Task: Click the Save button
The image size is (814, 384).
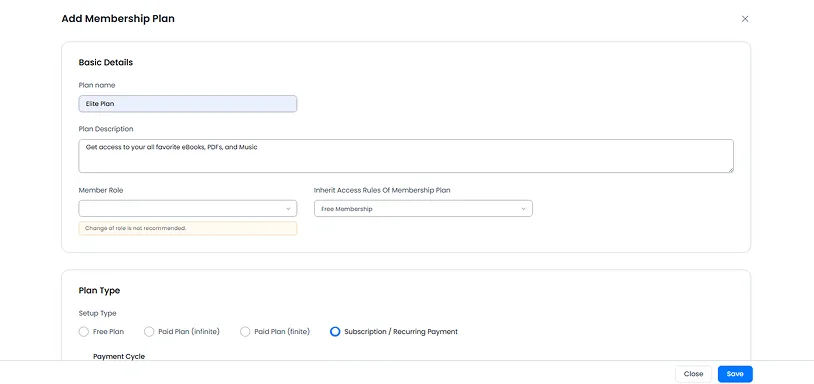Action: point(735,374)
